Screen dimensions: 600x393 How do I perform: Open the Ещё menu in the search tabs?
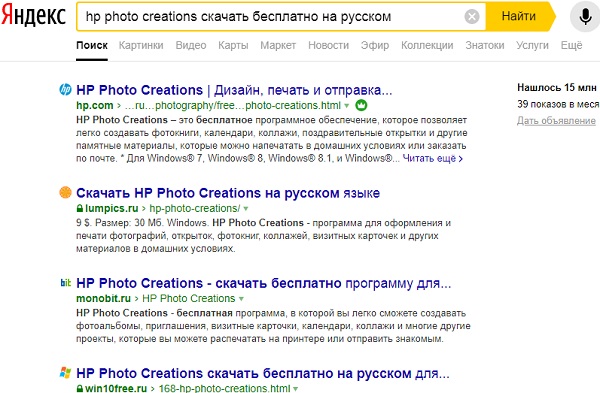571,45
